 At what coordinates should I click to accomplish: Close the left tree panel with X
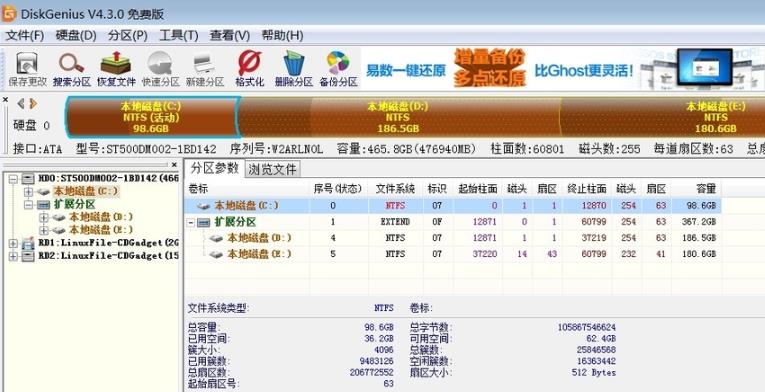click(174, 165)
